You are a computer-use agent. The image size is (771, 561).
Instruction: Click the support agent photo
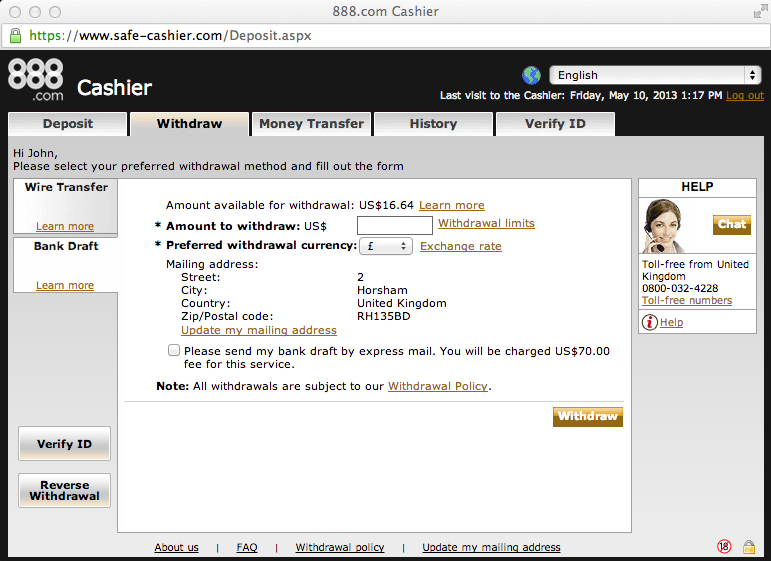[x=663, y=226]
